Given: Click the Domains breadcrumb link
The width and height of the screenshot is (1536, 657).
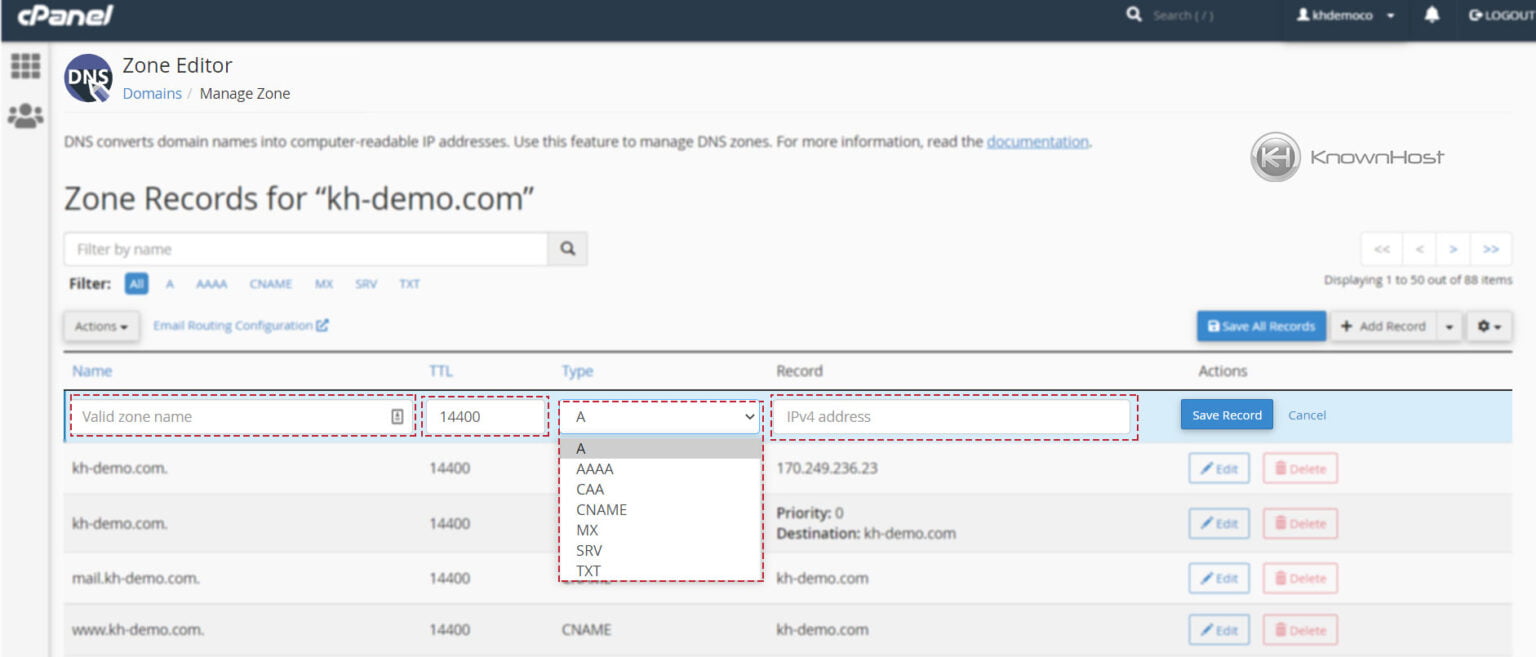Looking at the screenshot, I should click(152, 93).
